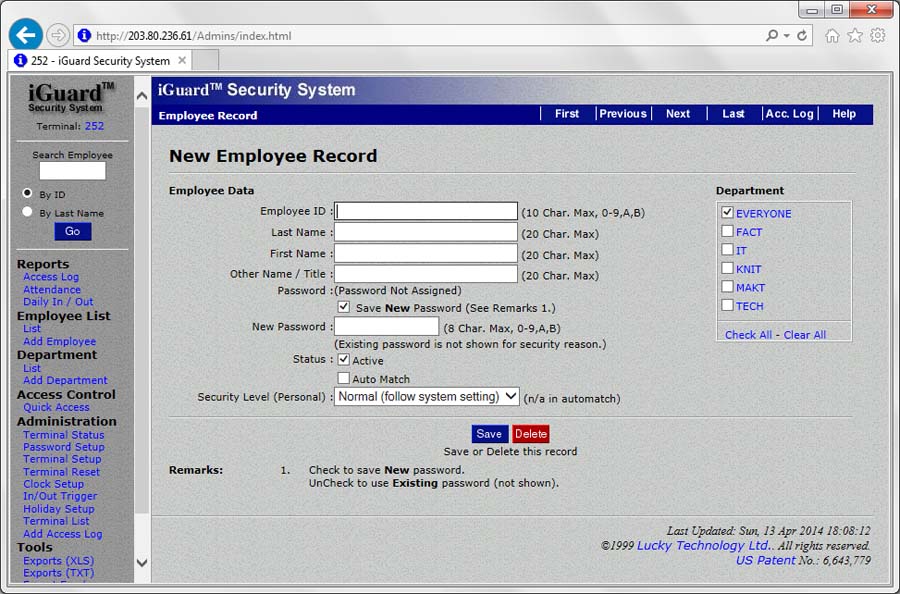Image resolution: width=900 pixels, height=594 pixels.
Task: Focus the New Password input field
Action: click(x=387, y=327)
